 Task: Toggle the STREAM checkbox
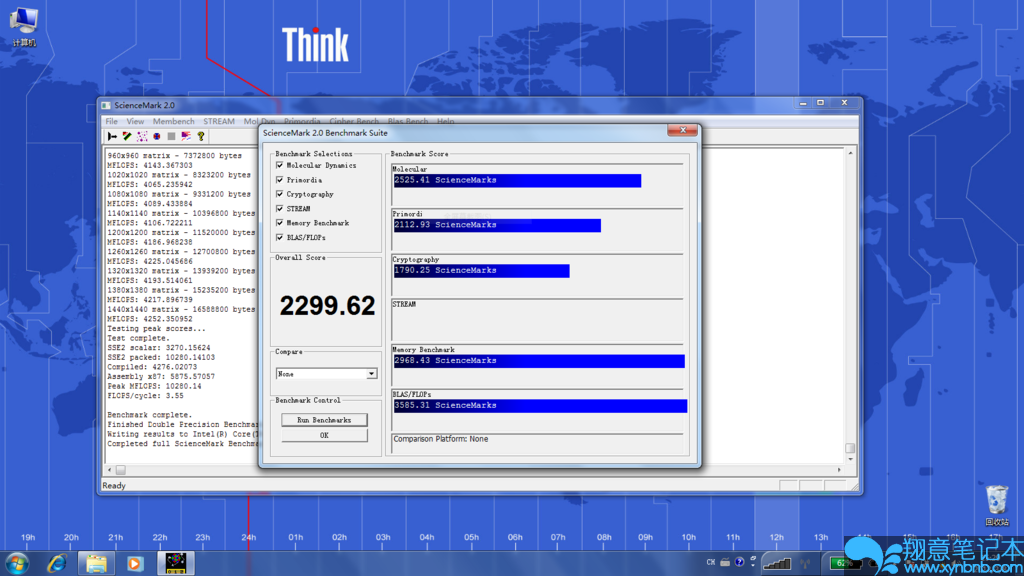coord(280,208)
